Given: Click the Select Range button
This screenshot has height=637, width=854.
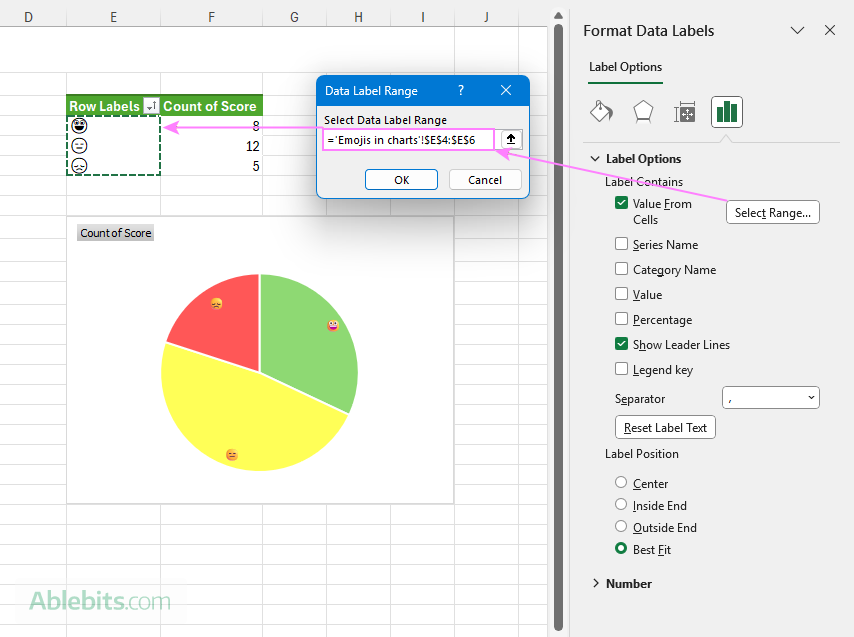Looking at the screenshot, I should 772,211.
